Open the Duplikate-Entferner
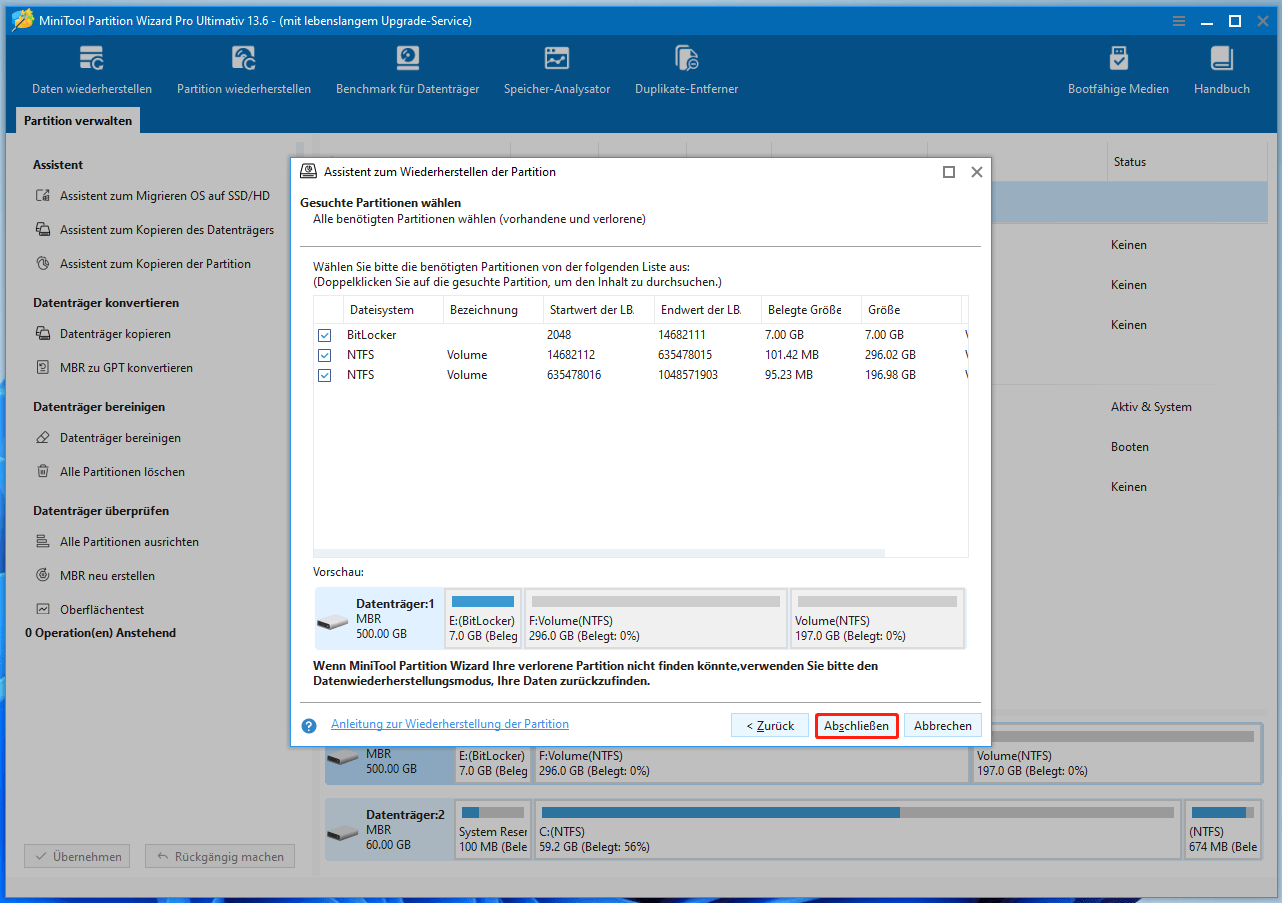Image resolution: width=1282 pixels, height=903 pixels. (686, 68)
